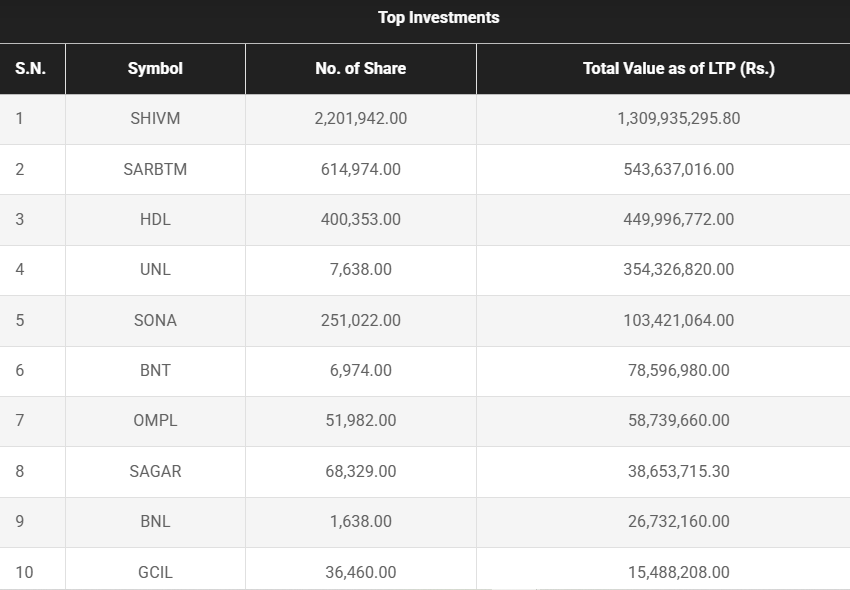850x590 pixels.
Task: Click GCIL total value 15,488,208.00
Action: (679, 572)
